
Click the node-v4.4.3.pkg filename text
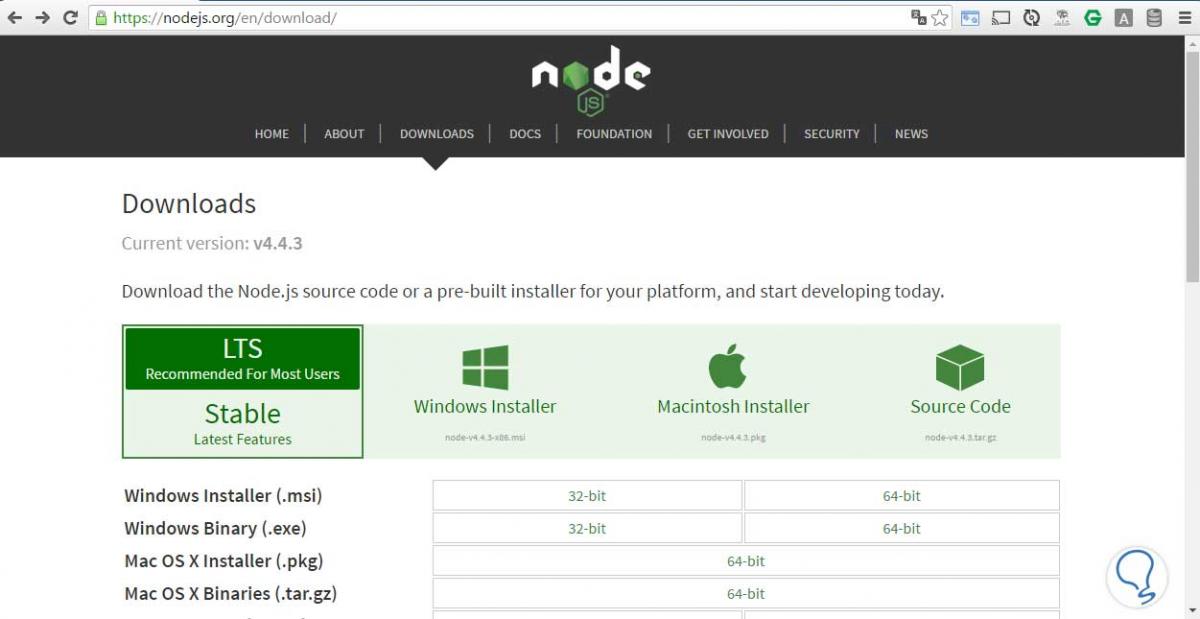(733, 438)
